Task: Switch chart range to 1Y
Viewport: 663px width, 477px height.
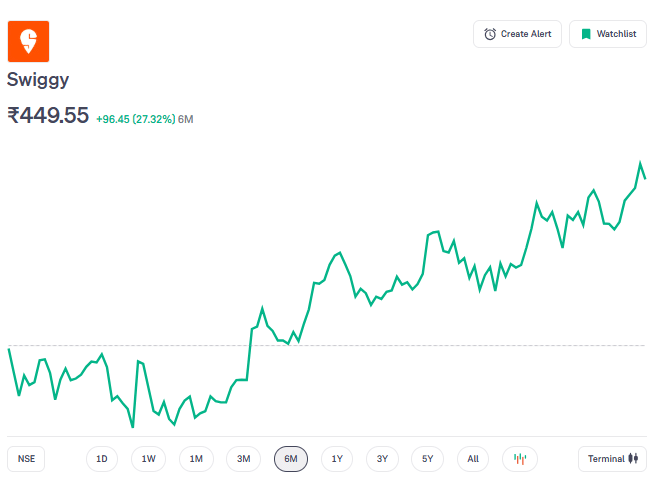Action: click(x=337, y=459)
